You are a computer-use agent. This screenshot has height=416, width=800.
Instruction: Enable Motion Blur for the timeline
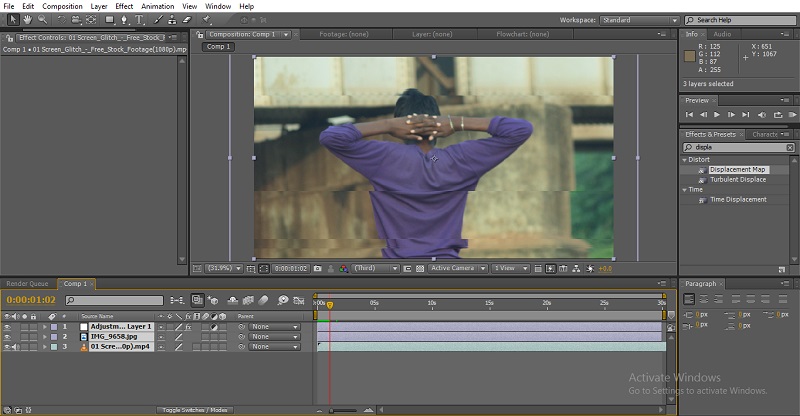(x=263, y=300)
